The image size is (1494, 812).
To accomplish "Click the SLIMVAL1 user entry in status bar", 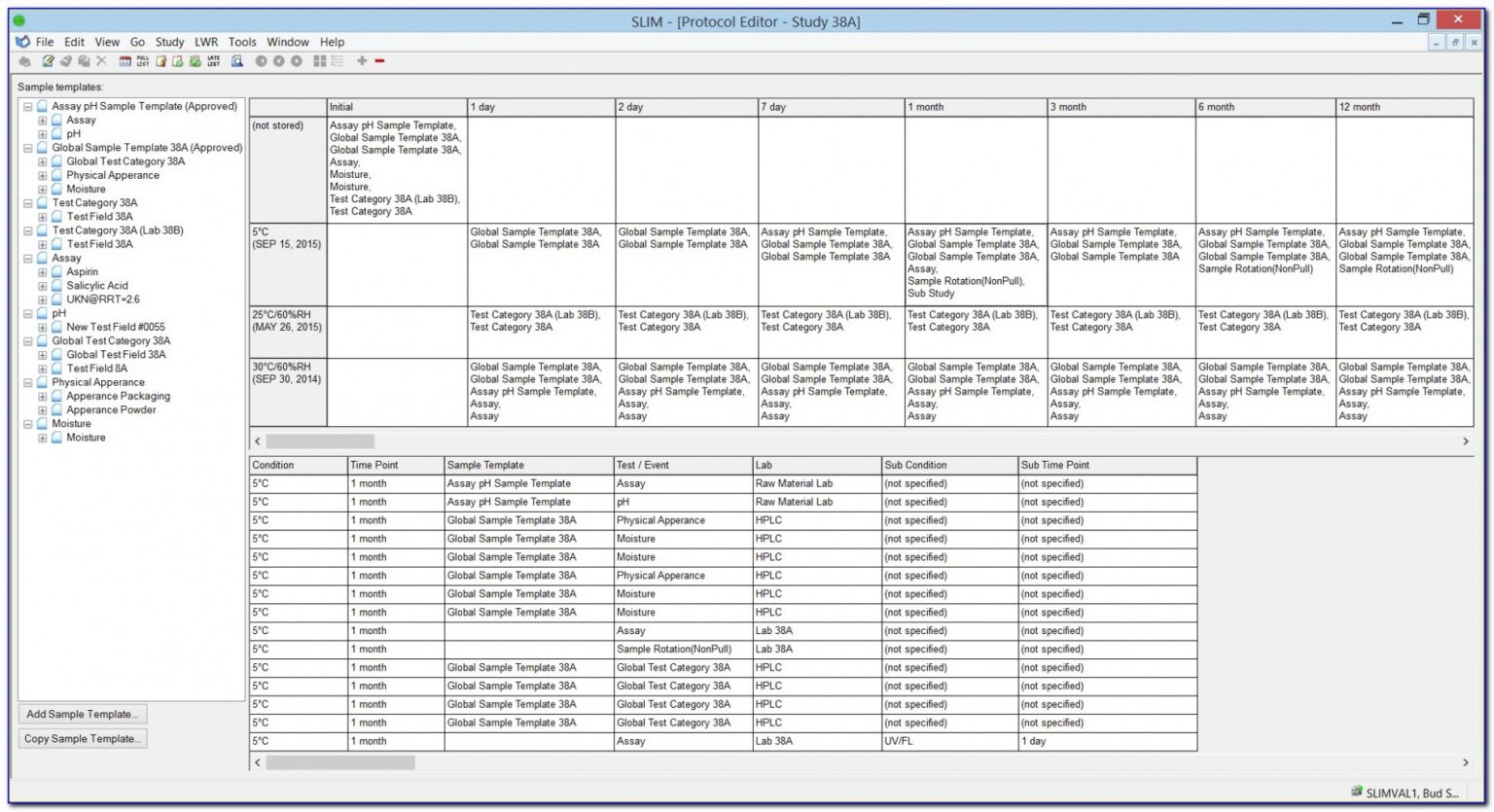I will pos(1405,791).
